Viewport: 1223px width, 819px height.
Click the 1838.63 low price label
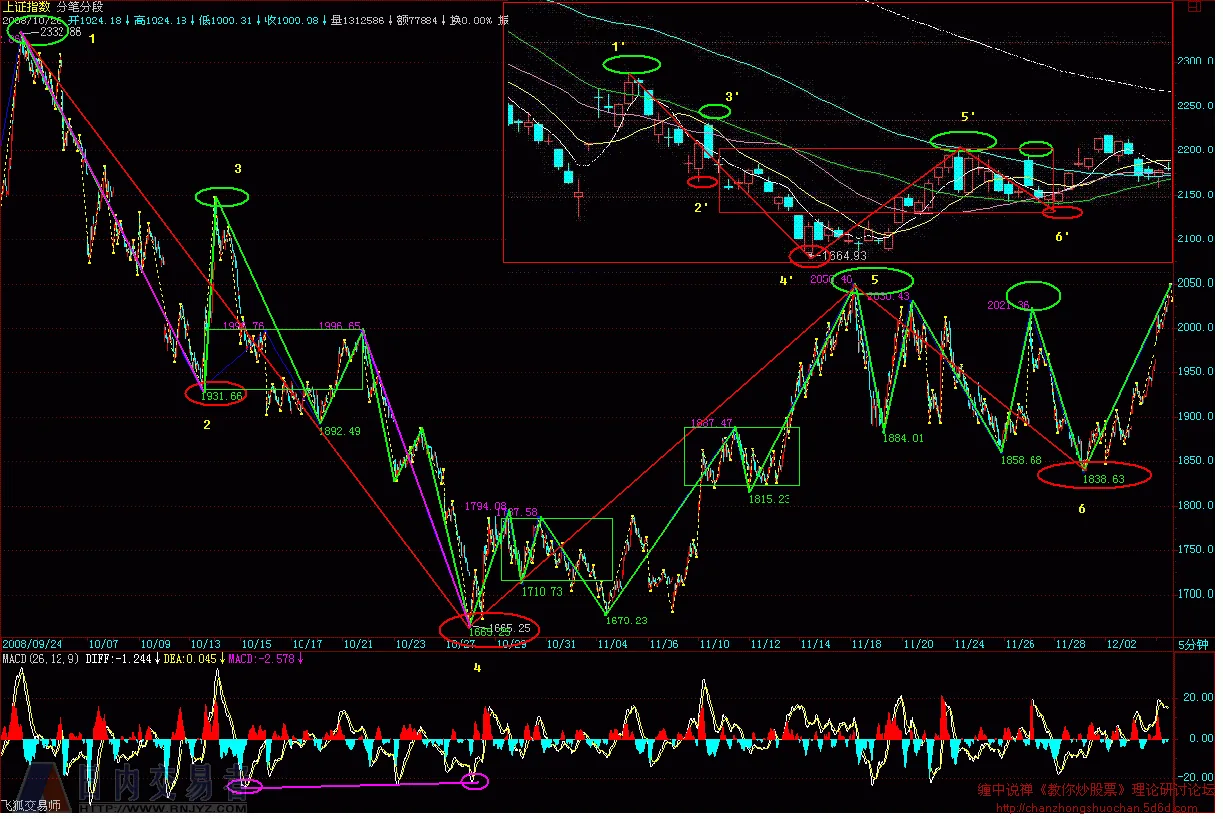click(1104, 479)
